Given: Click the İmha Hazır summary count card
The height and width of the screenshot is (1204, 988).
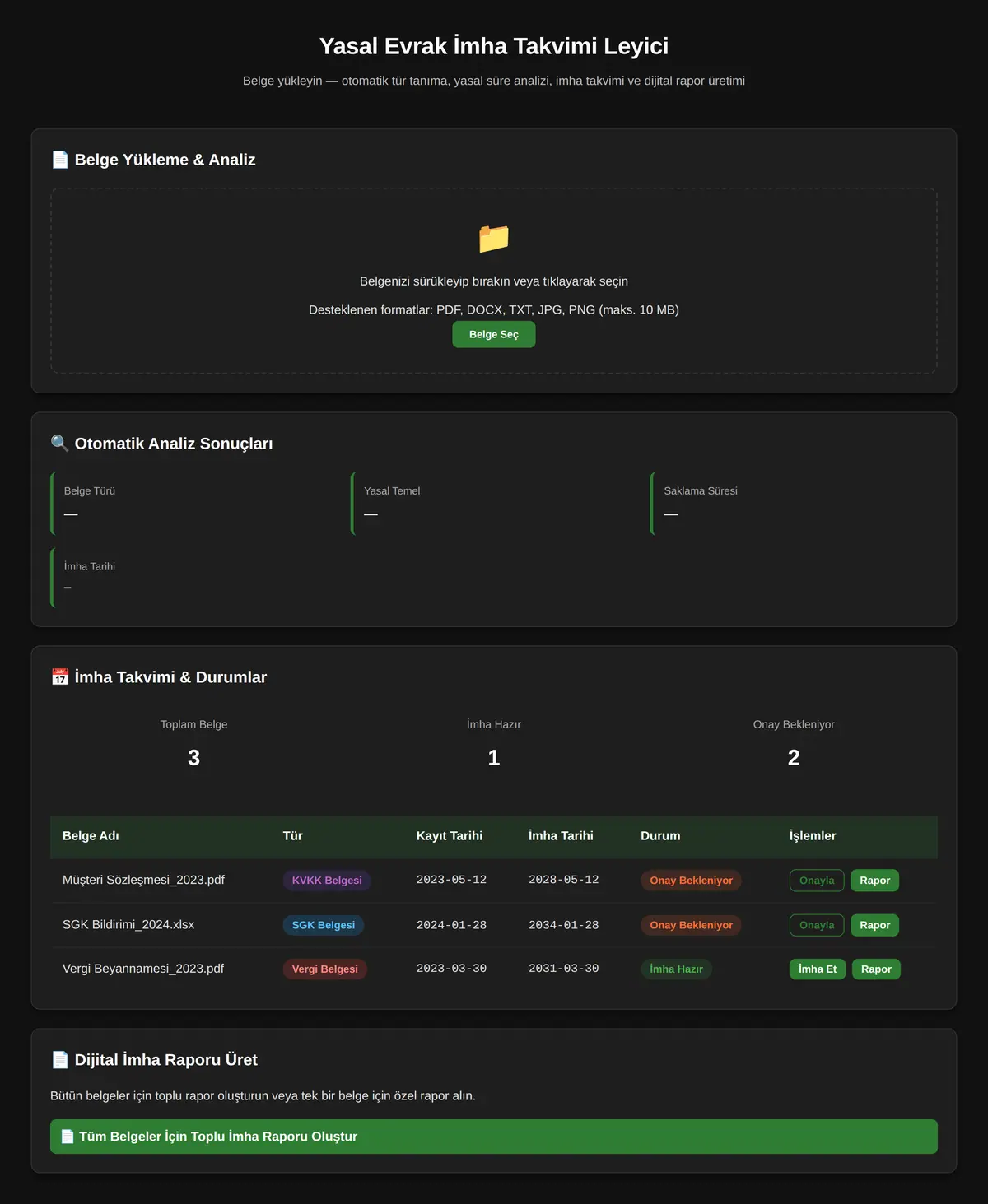Looking at the screenshot, I should 494,746.
